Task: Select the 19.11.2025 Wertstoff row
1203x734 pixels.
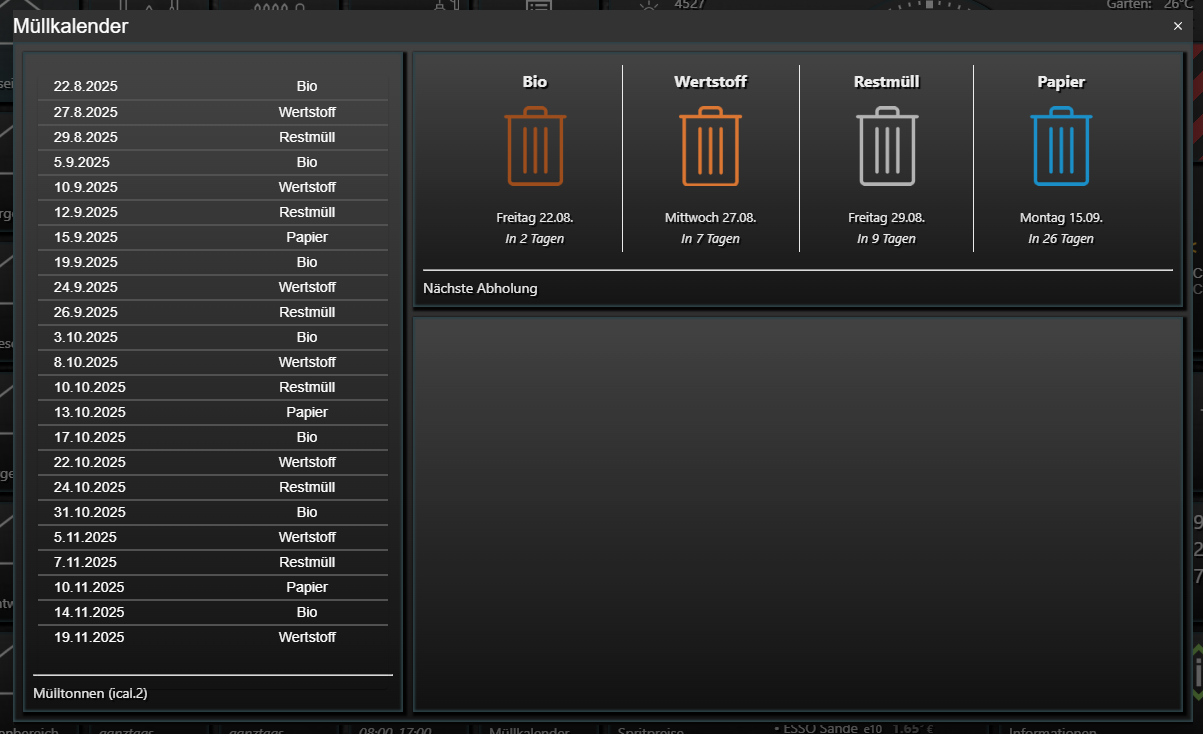Action: point(213,637)
